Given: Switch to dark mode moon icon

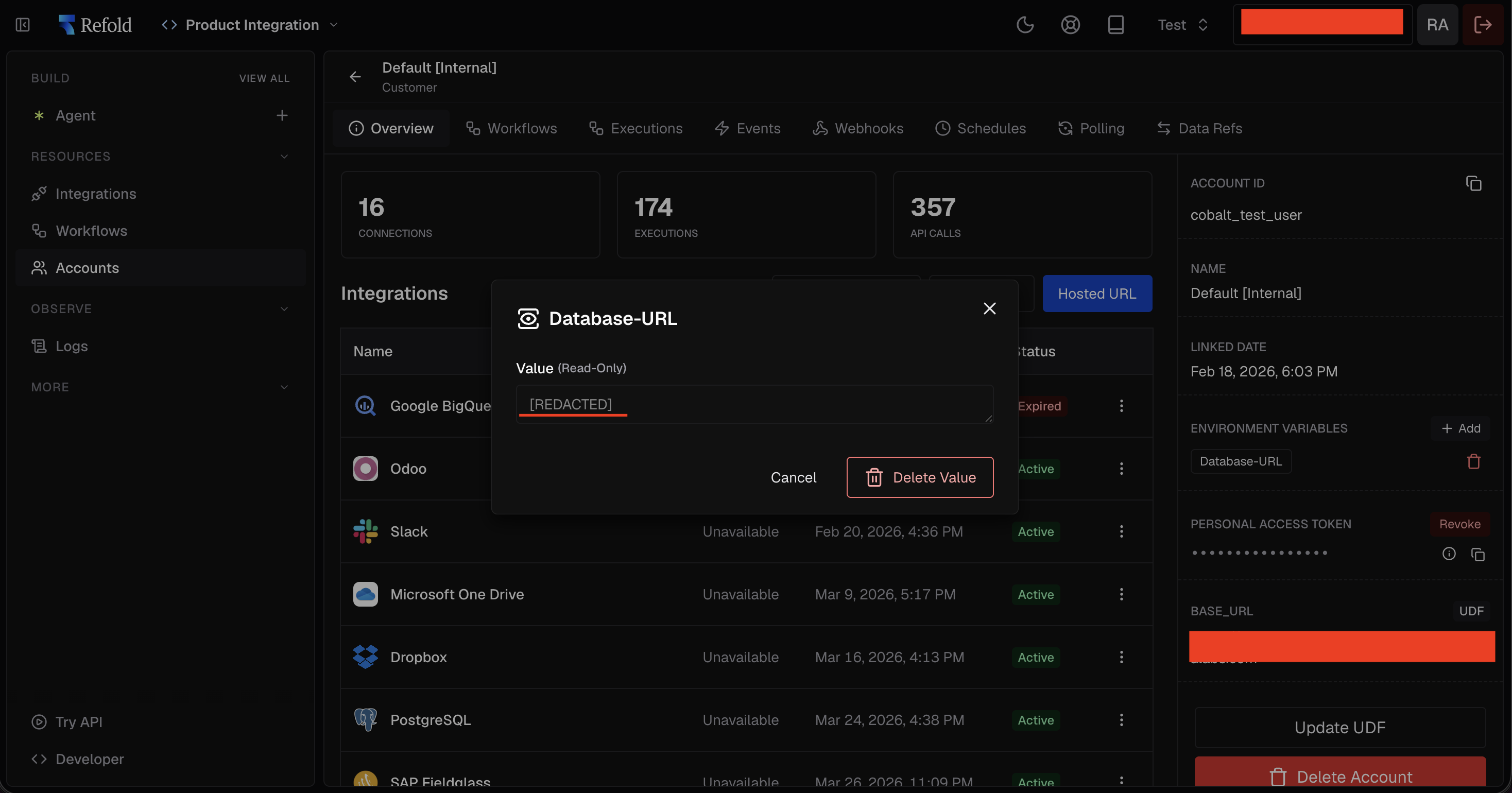Looking at the screenshot, I should coord(1025,25).
